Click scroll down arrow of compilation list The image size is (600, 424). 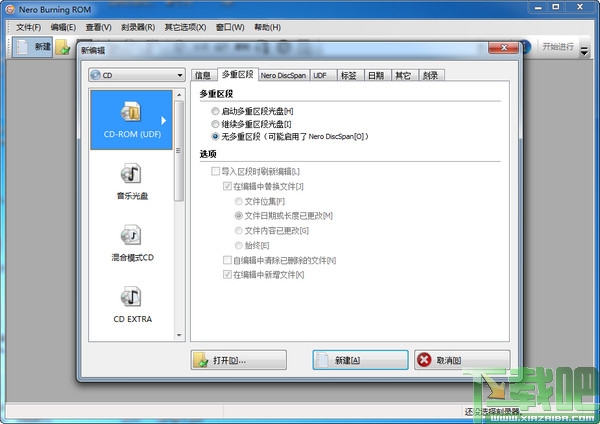(x=179, y=336)
